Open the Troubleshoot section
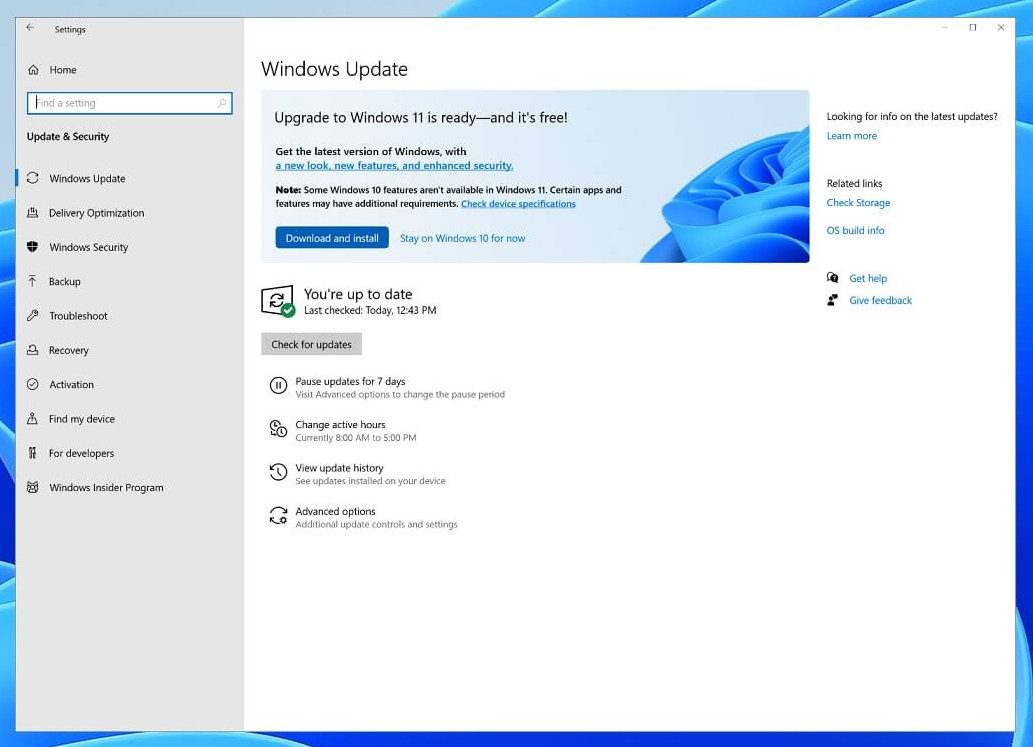 tap(78, 316)
